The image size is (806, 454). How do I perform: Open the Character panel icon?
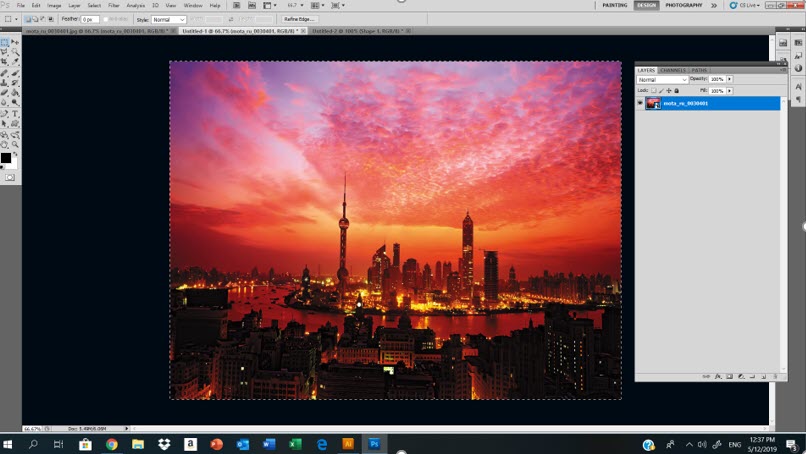point(798,87)
